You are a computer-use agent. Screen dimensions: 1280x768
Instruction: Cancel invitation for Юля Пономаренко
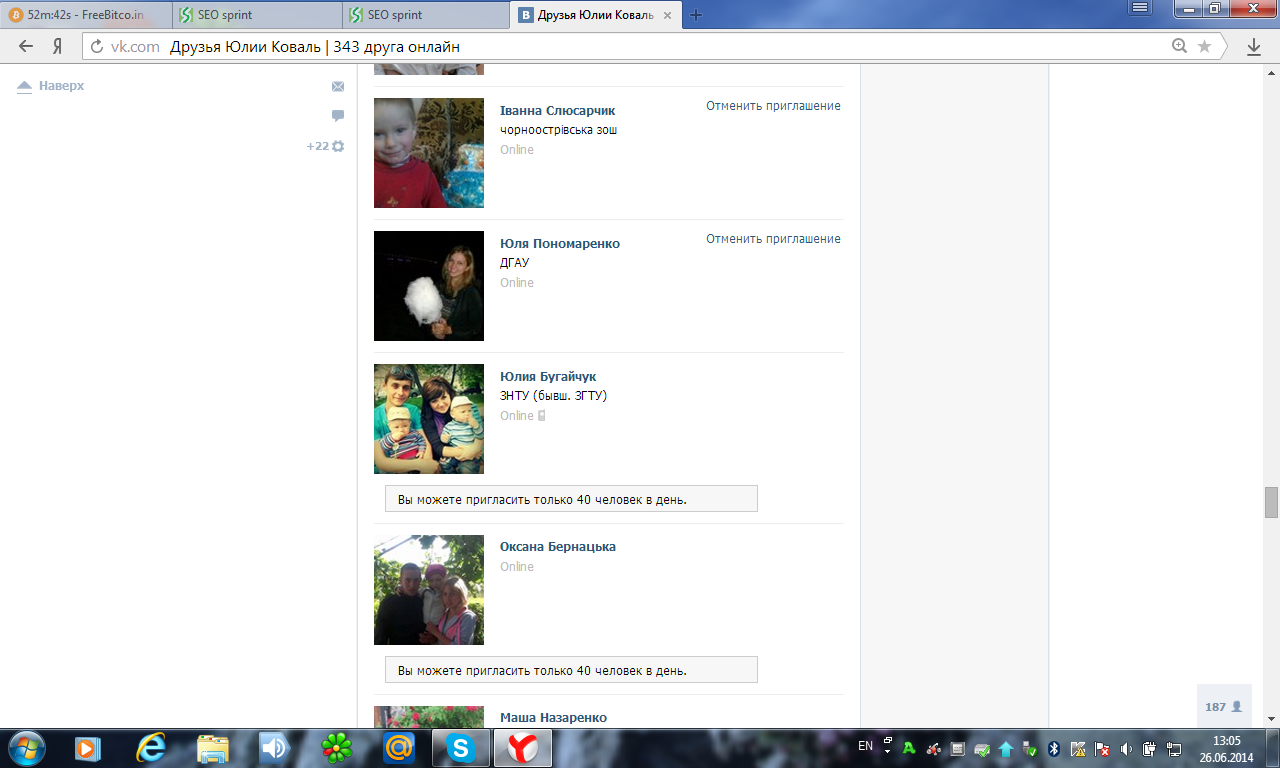pos(773,239)
